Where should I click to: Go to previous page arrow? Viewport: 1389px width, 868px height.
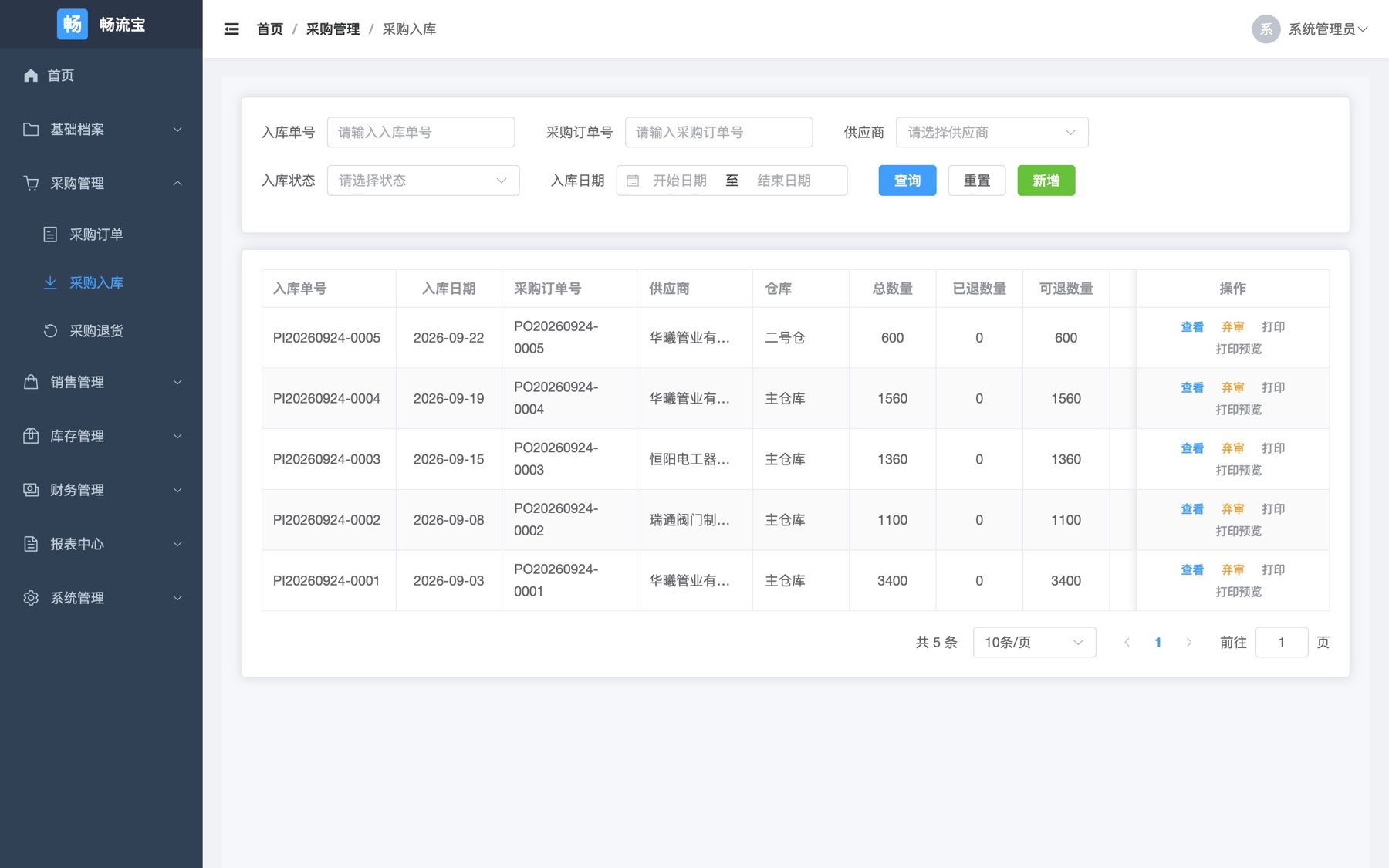coord(1127,642)
